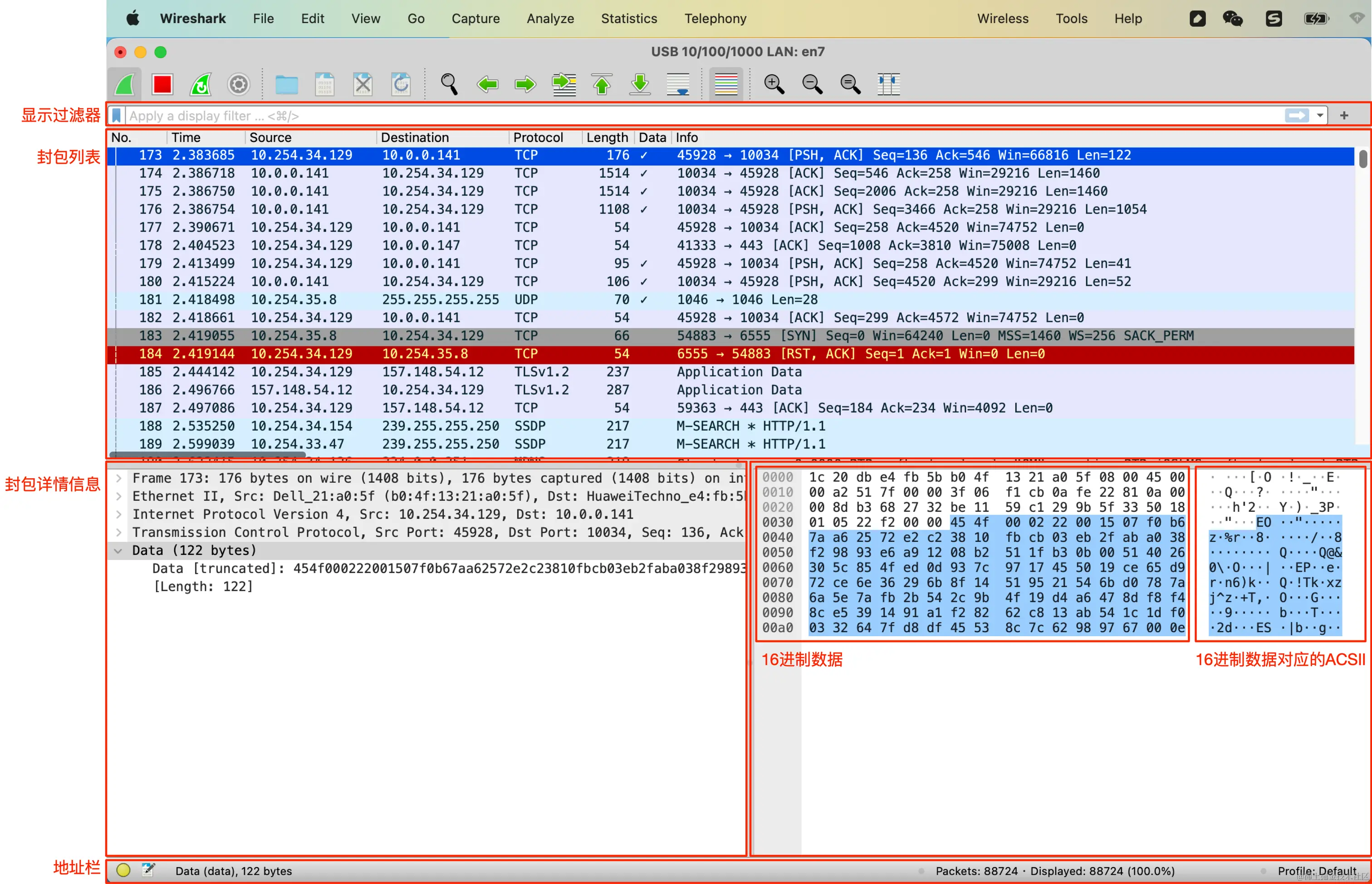Image resolution: width=1372 pixels, height=884 pixels.
Task: Go to the last packet arrow icon
Action: click(x=640, y=85)
